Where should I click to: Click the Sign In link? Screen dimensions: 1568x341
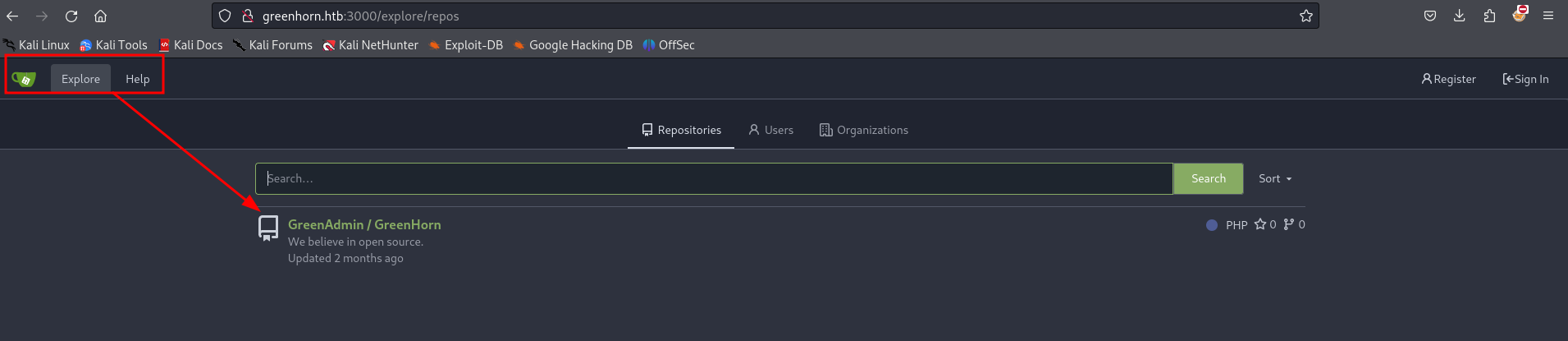[1525, 79]
